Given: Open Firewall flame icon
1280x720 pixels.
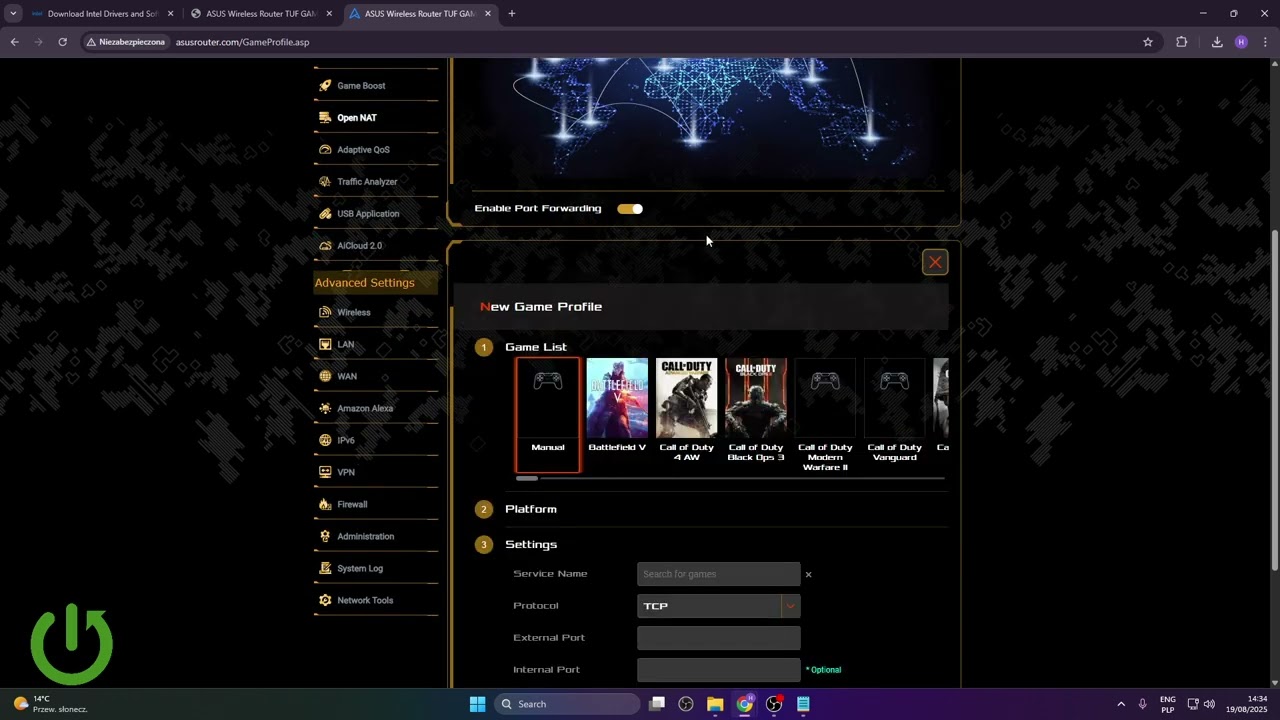Looking at the screenshot, I should click(325, 504).
